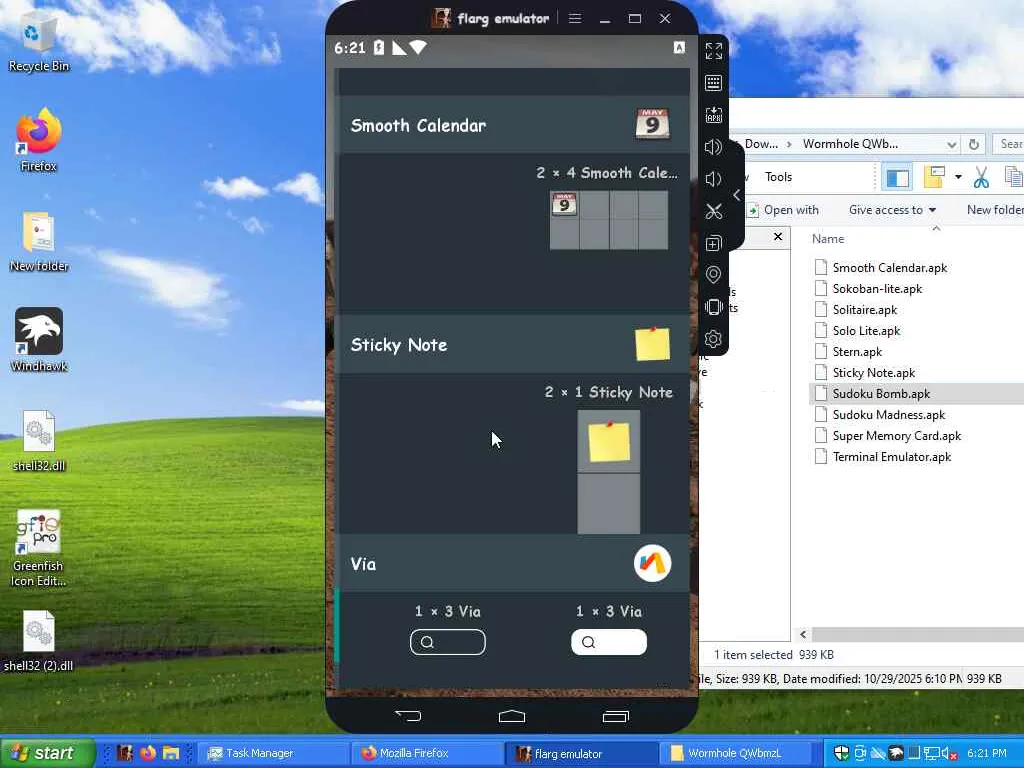Choose the 2 × 1 Sticky Note widget preview

609,472
